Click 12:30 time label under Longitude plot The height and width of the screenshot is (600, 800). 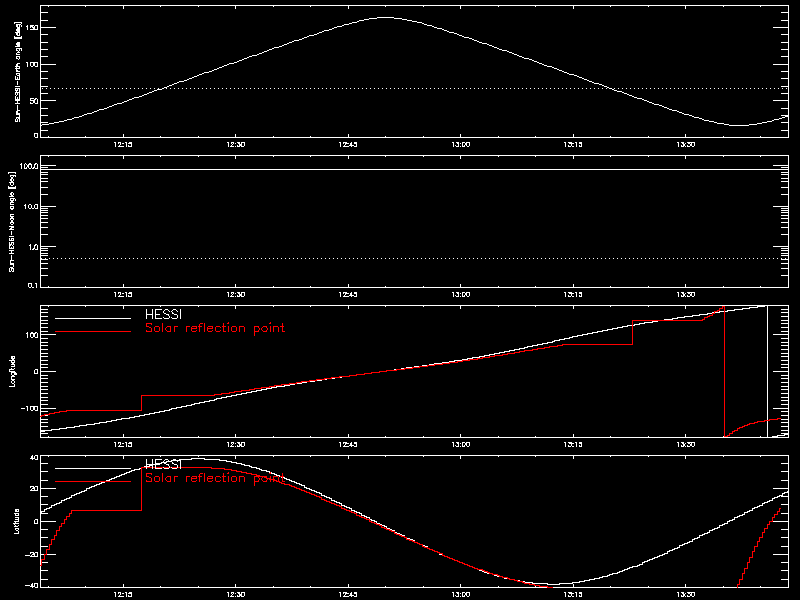click(235, 445)
